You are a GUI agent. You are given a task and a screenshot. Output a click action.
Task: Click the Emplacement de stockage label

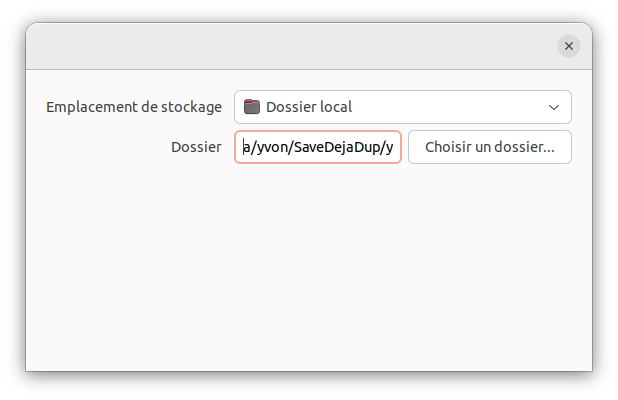[134, 107]
